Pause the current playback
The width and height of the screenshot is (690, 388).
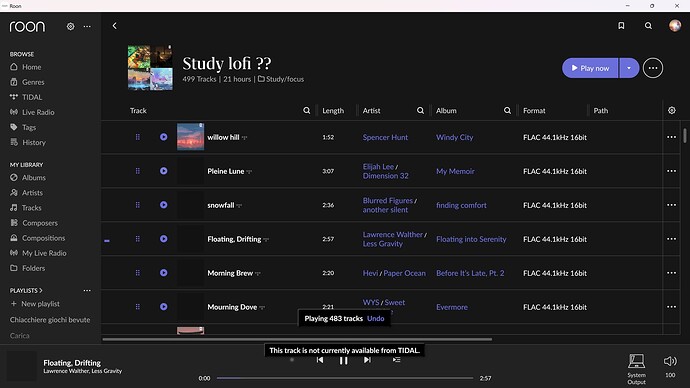click(343, 361)
